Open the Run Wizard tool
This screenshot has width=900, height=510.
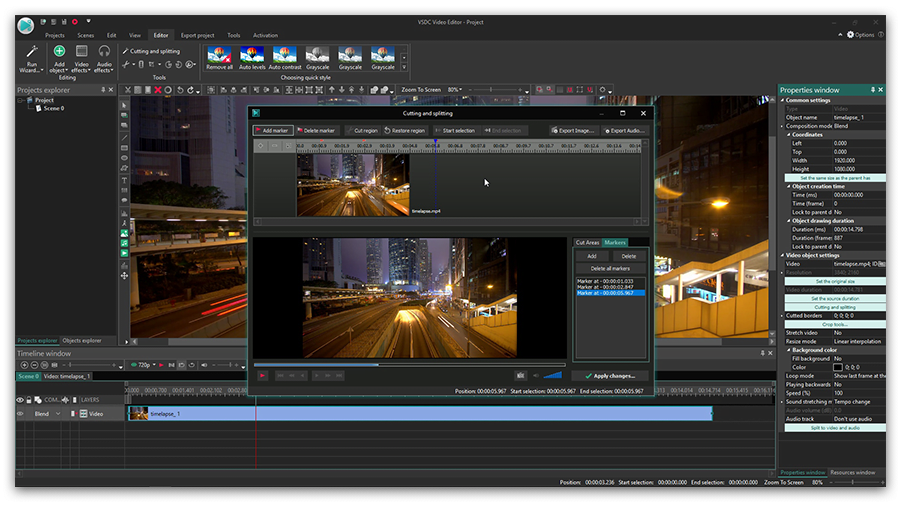point(32,59)
